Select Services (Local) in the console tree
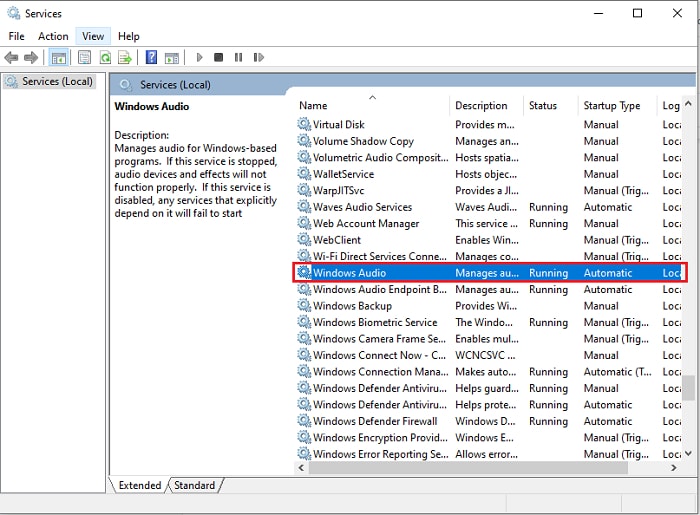 49,81
